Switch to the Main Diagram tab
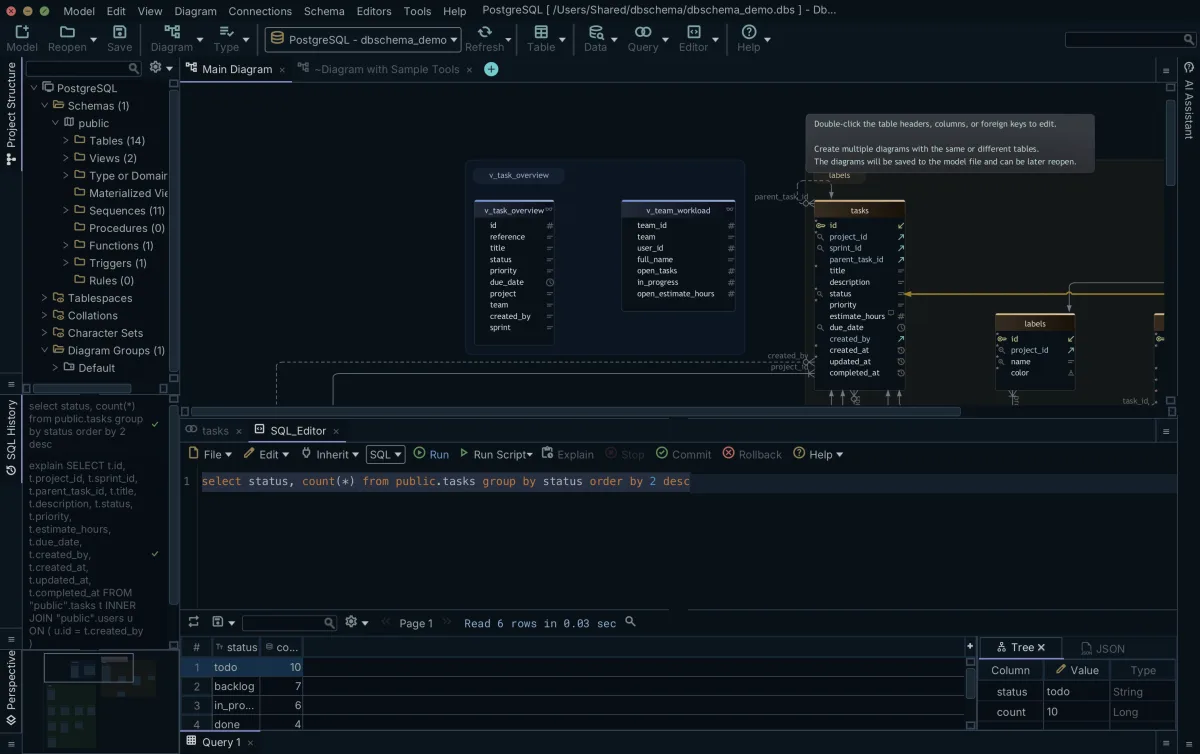This screenshot has width=1200, height=754. click(237, 69)
